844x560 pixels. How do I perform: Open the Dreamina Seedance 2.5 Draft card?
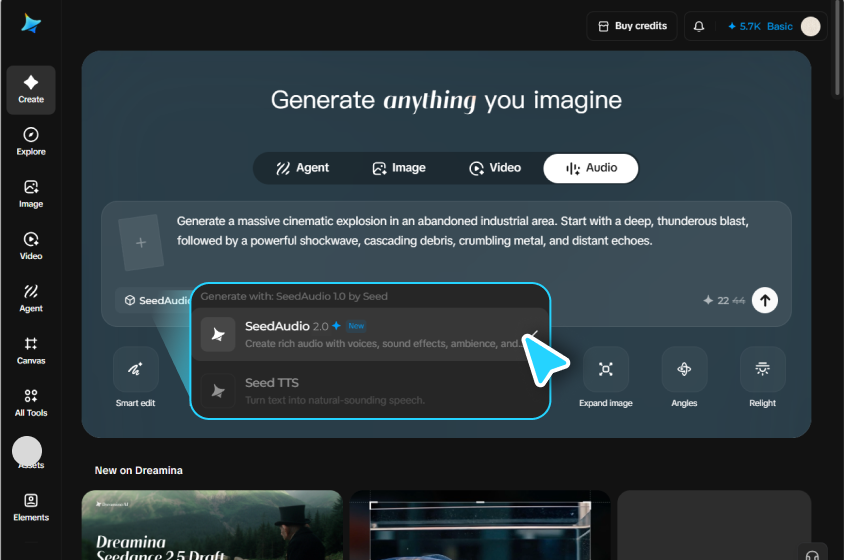[x=212, y=525]
